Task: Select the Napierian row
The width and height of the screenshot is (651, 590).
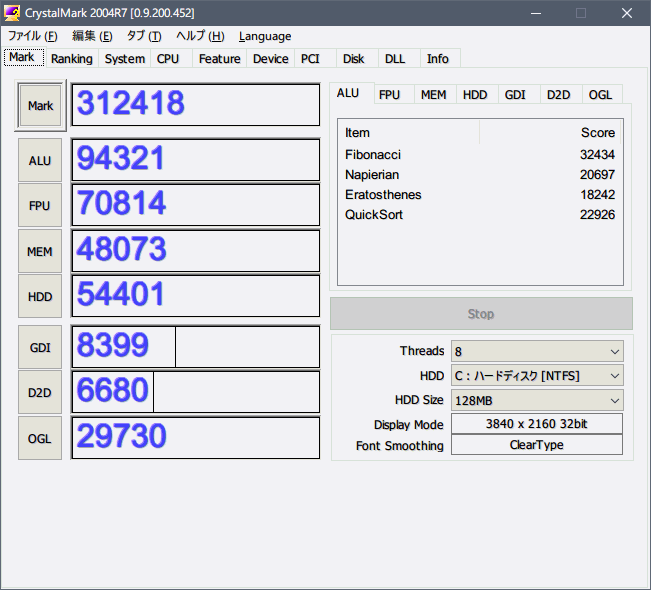Action: 480,174
